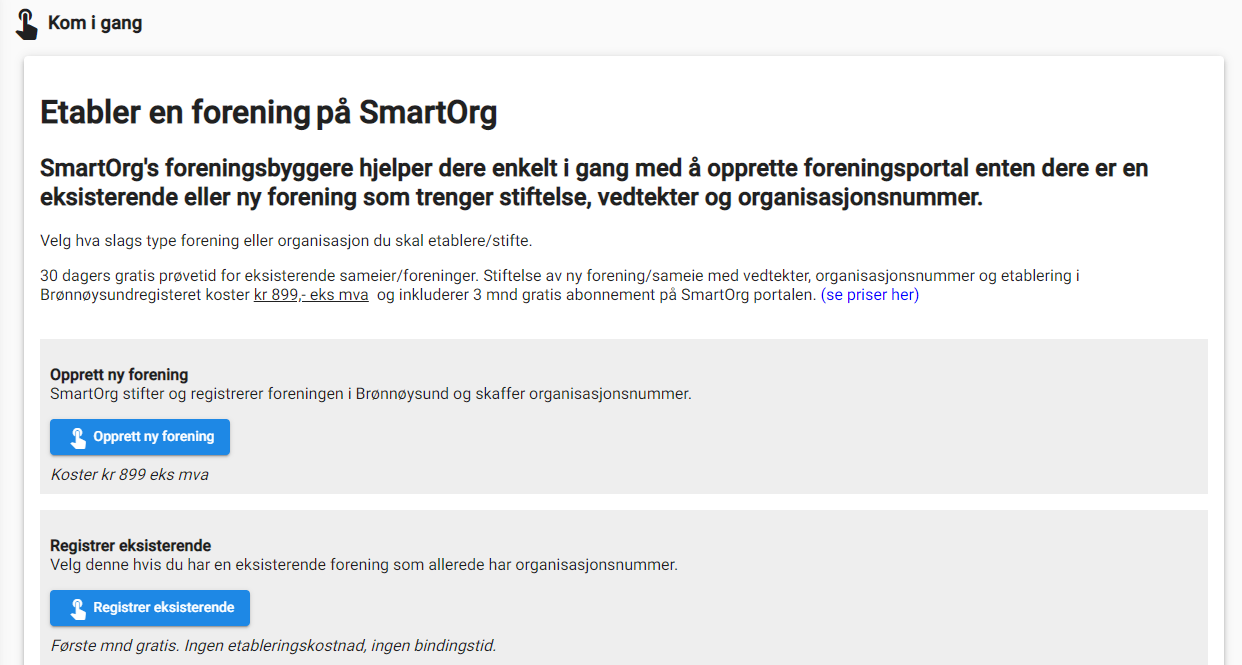Click the hand icon in Registrer eksisterende button
This screenshot has height=665, width=1242.
(x=77, y=609)
